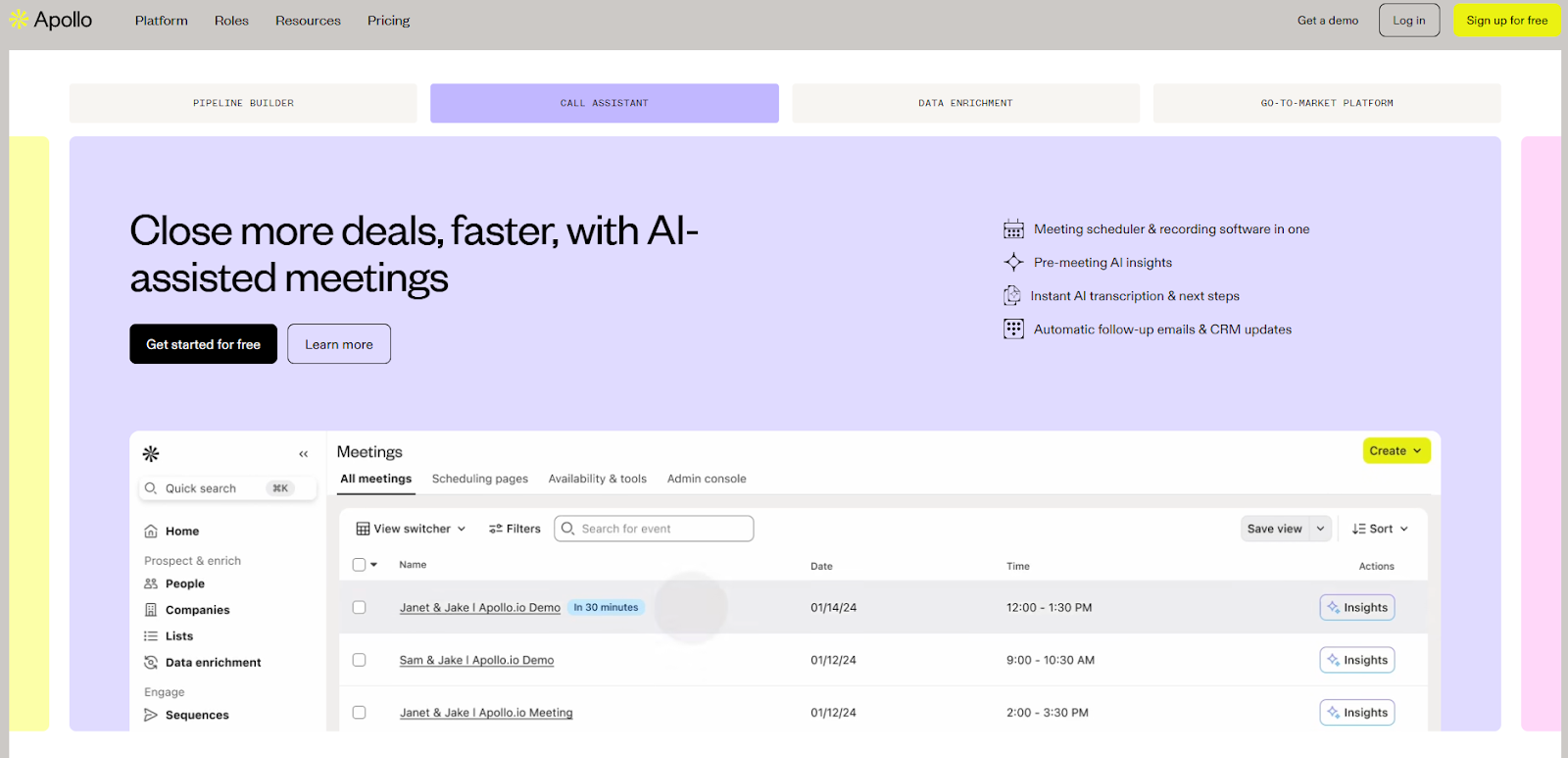Click Get a demo link
This screenshot has width=1568, height=758.
click(1328, 21)
